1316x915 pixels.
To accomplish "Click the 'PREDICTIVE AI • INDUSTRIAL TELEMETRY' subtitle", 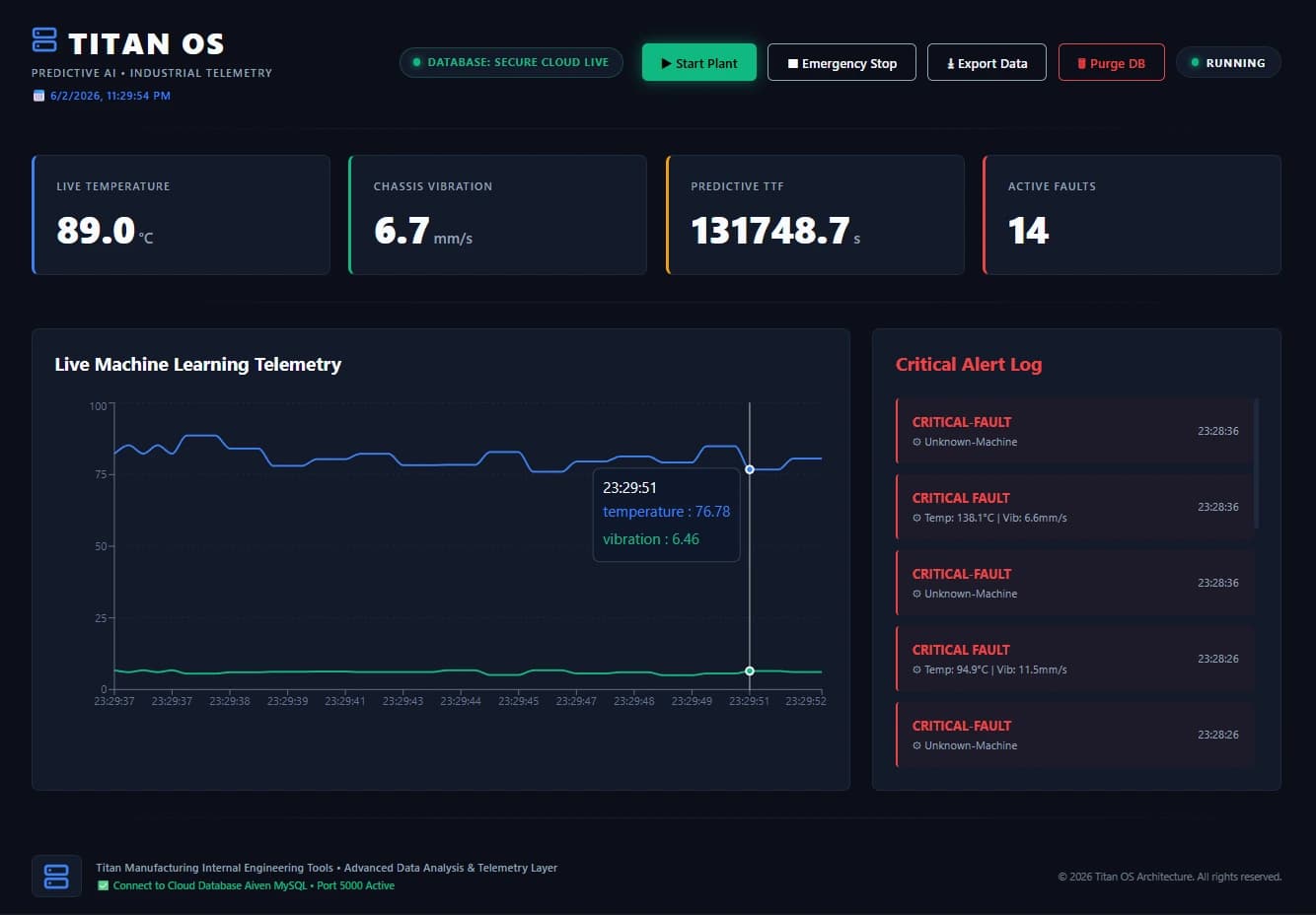I will pos(152,73).
